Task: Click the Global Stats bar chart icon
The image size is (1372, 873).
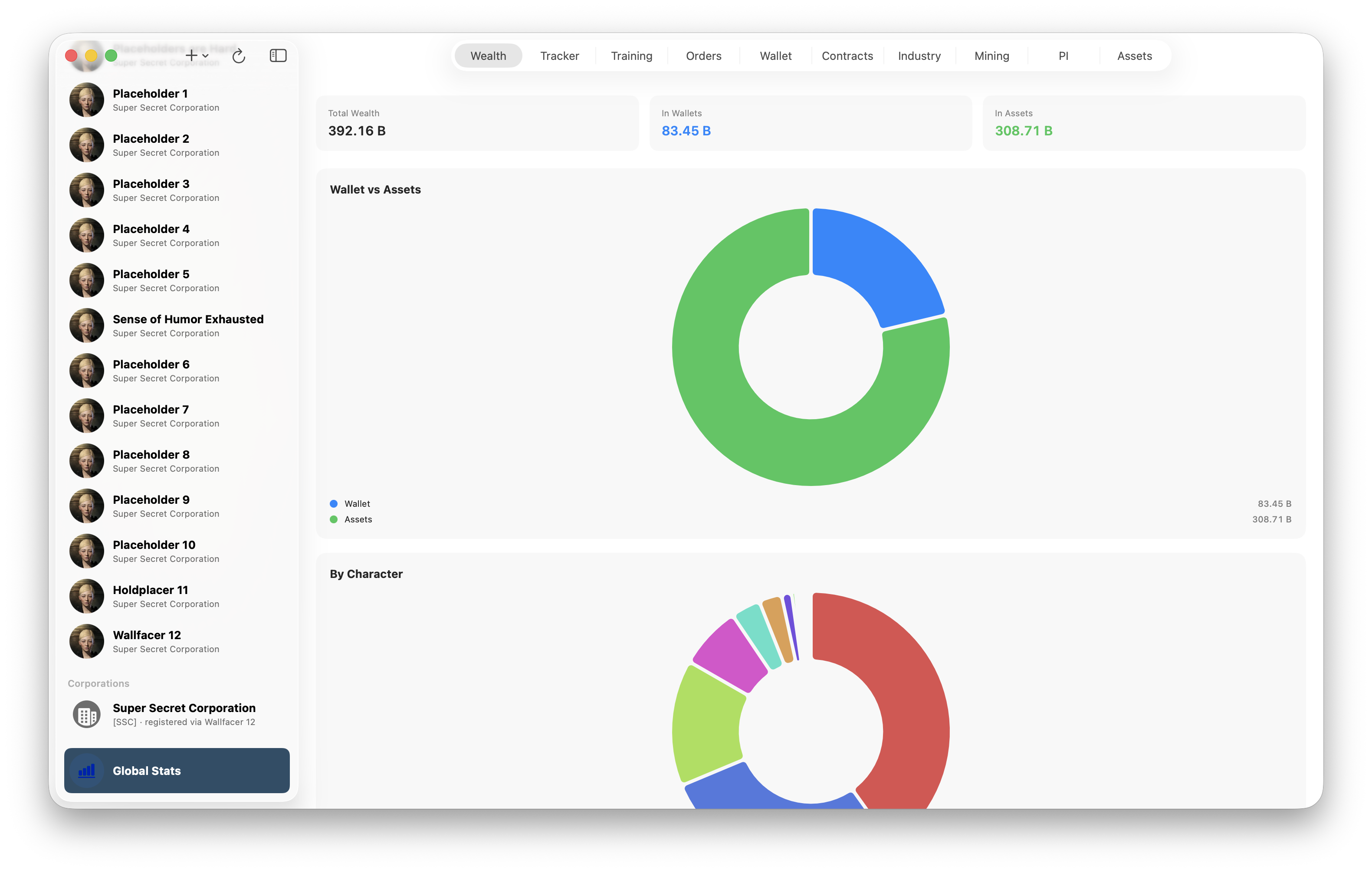Action: [87, 771]
